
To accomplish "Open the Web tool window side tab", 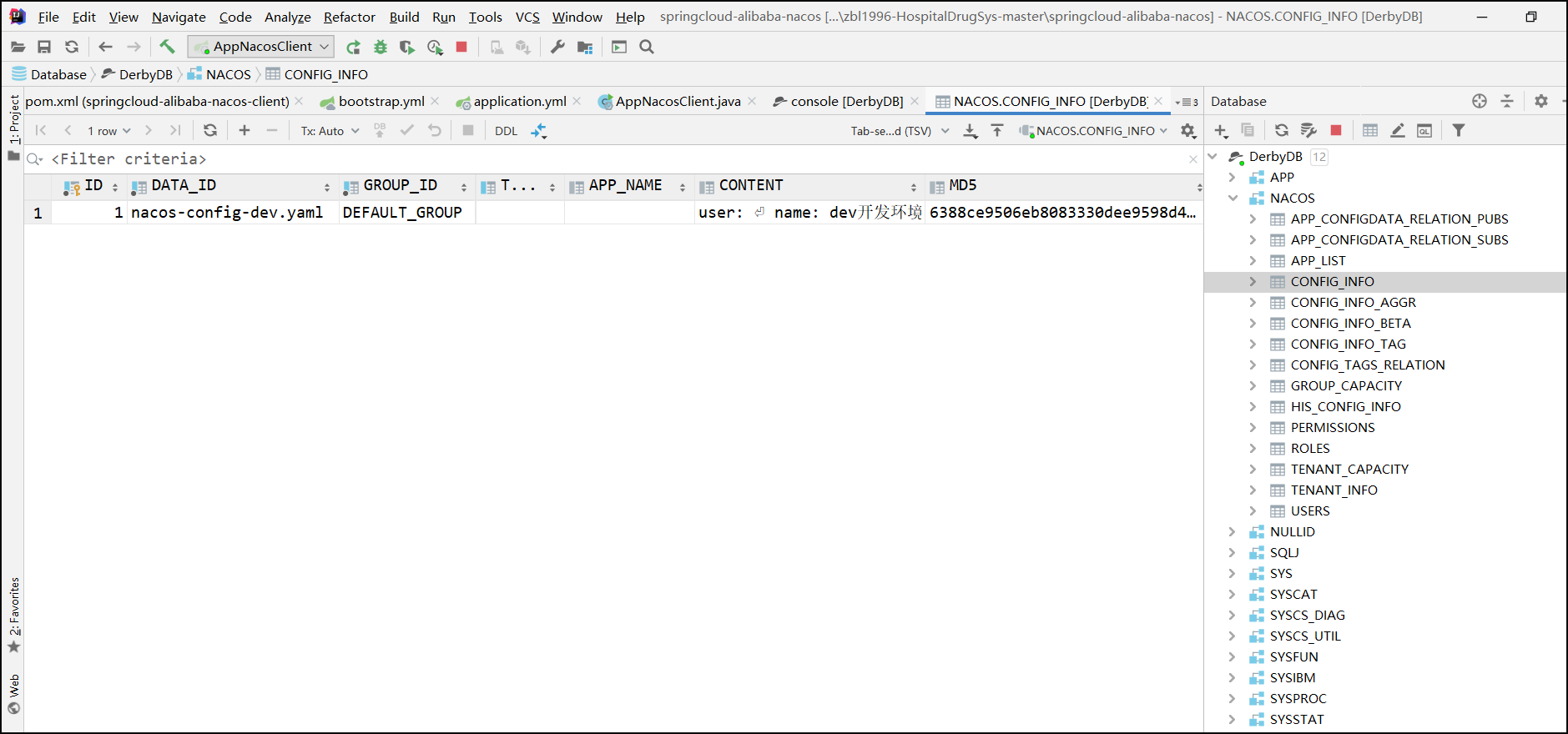I will 13,695.
